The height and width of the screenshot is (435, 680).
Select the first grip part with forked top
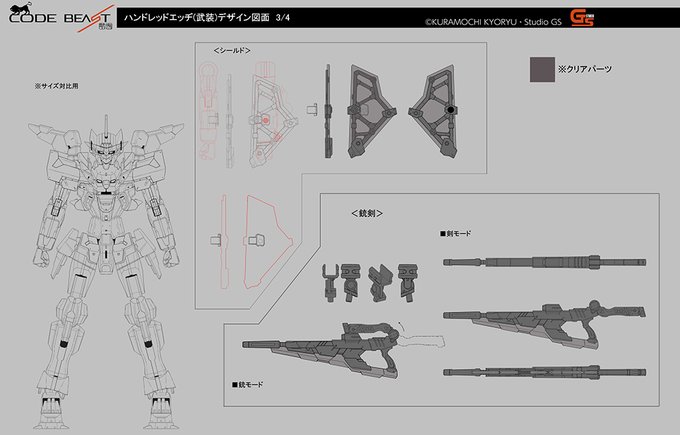click(330, 283)
